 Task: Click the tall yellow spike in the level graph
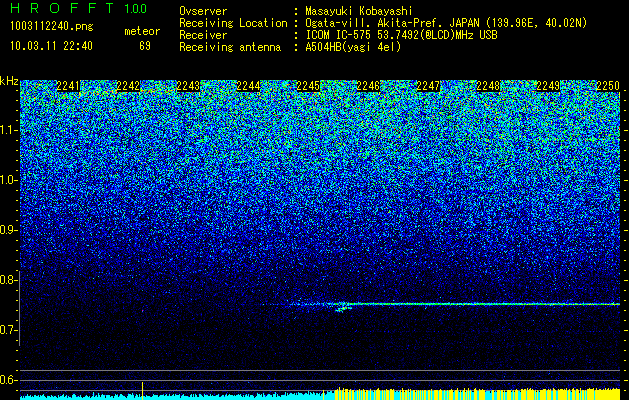pos(142,390)
